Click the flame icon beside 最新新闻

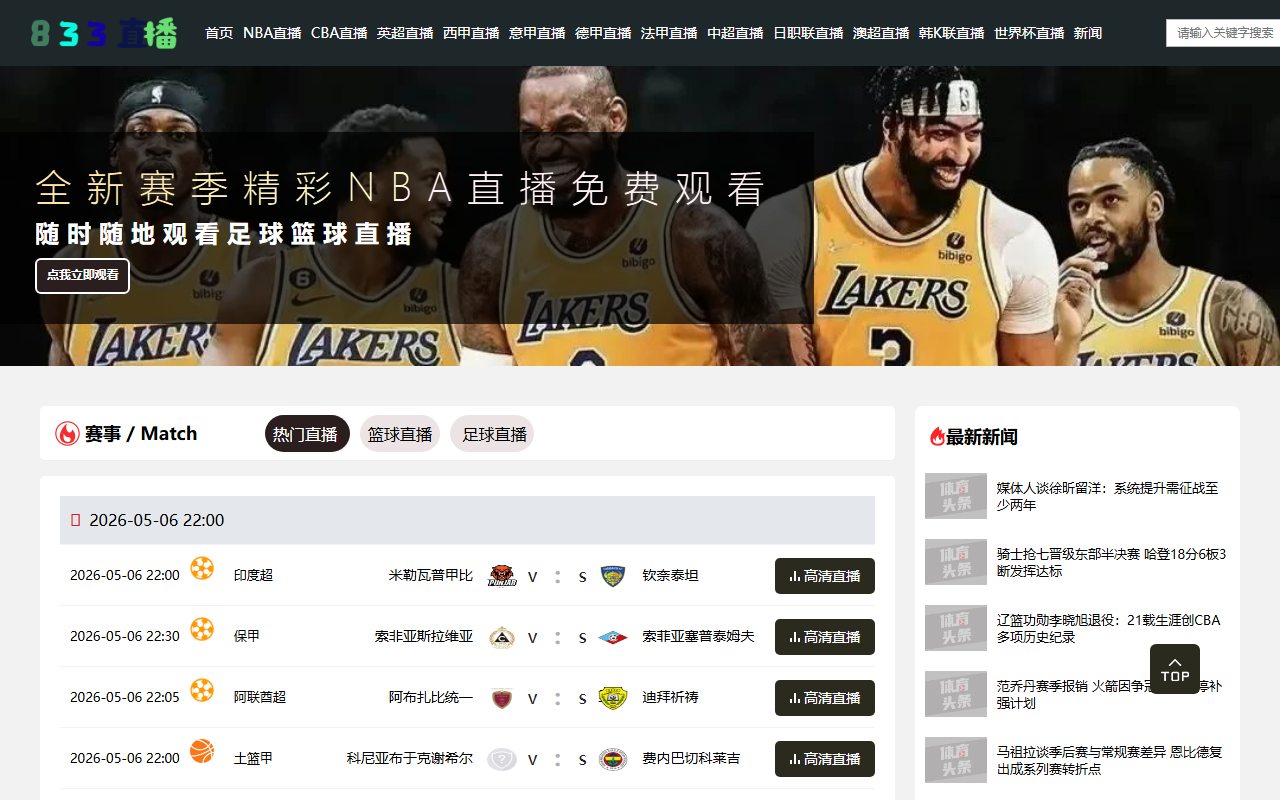(937, 436)
